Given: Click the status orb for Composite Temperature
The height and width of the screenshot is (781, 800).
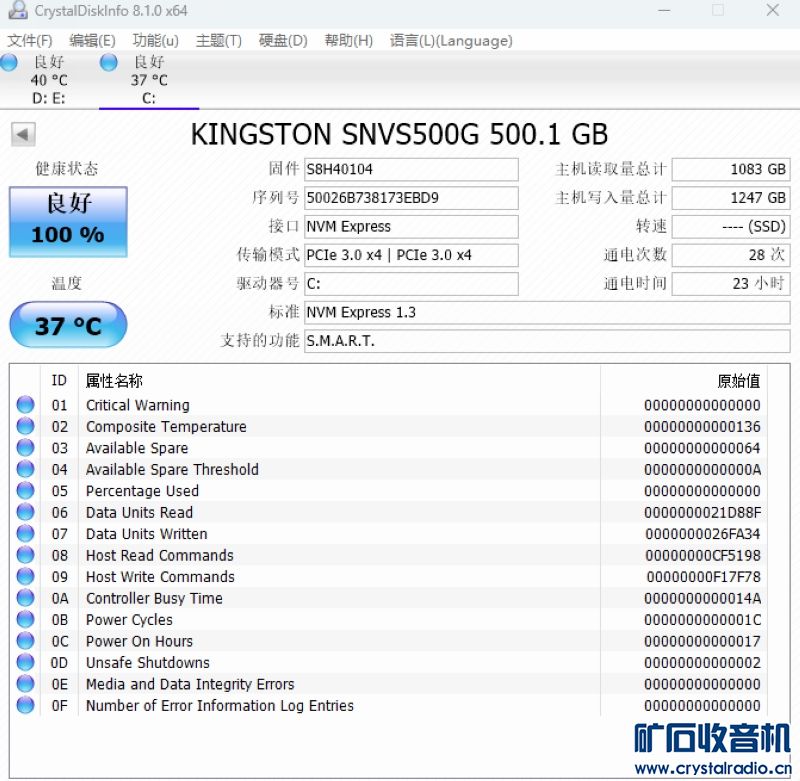Looking at the screenshot, I should [25, 427].
